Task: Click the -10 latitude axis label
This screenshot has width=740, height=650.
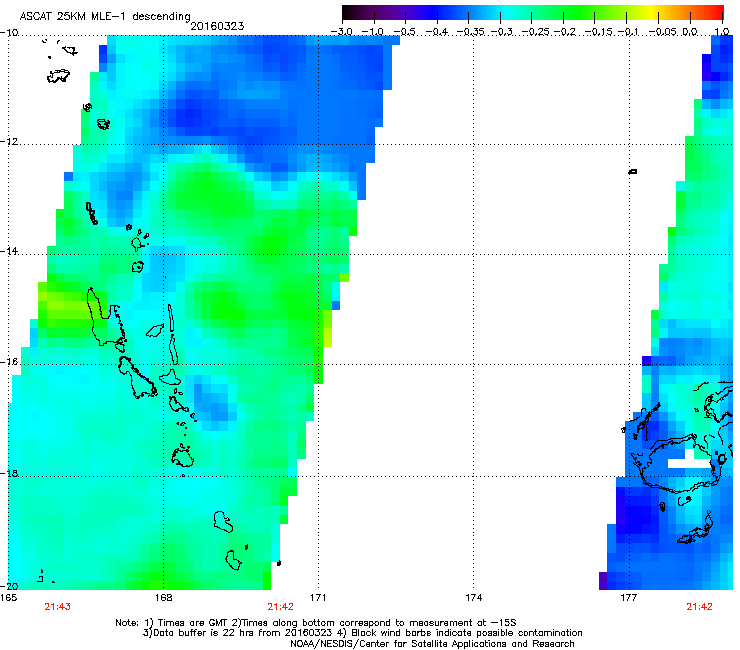Action: pyautogui.click(x=9, y=33)
